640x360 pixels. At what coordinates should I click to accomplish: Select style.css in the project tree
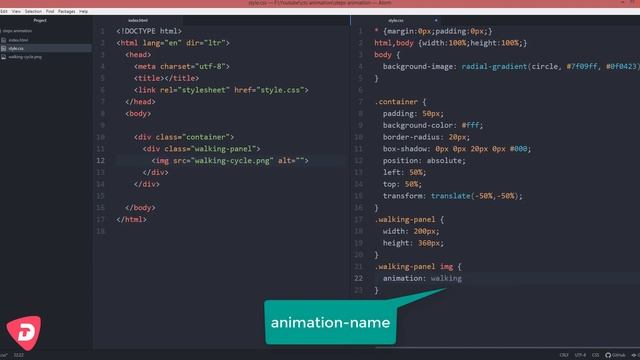pos(16,49)
